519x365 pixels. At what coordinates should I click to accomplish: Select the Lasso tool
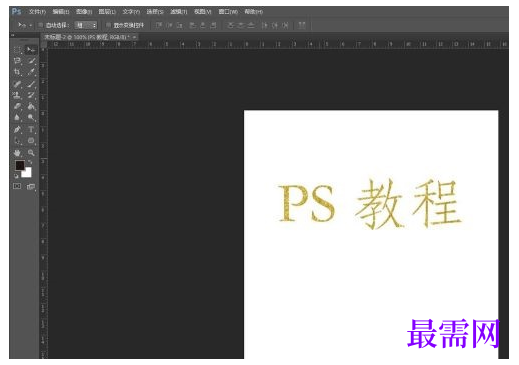point(17,61)
